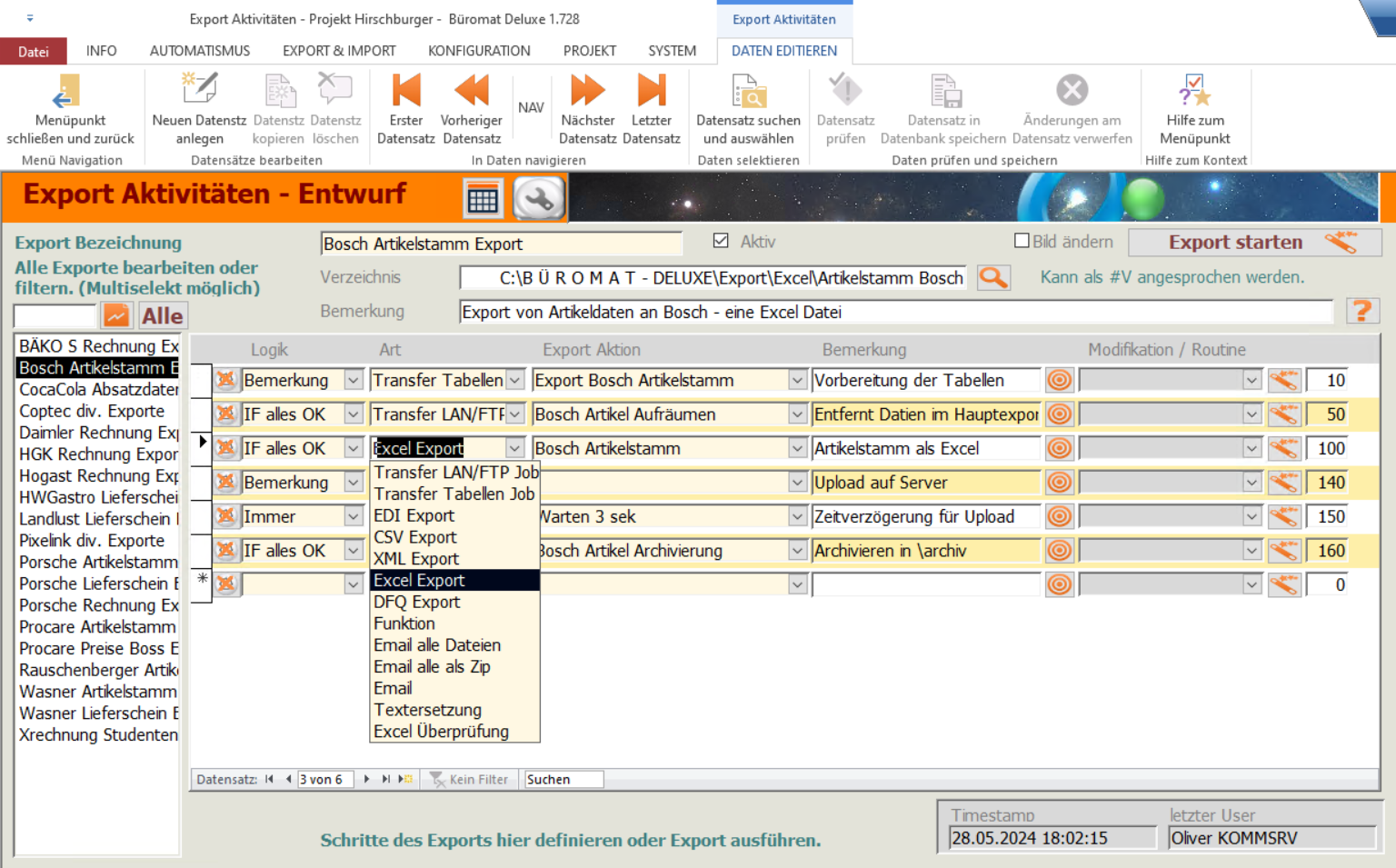Click the Neuen Datensatz anlegen icon

click(x=199, y=92)
